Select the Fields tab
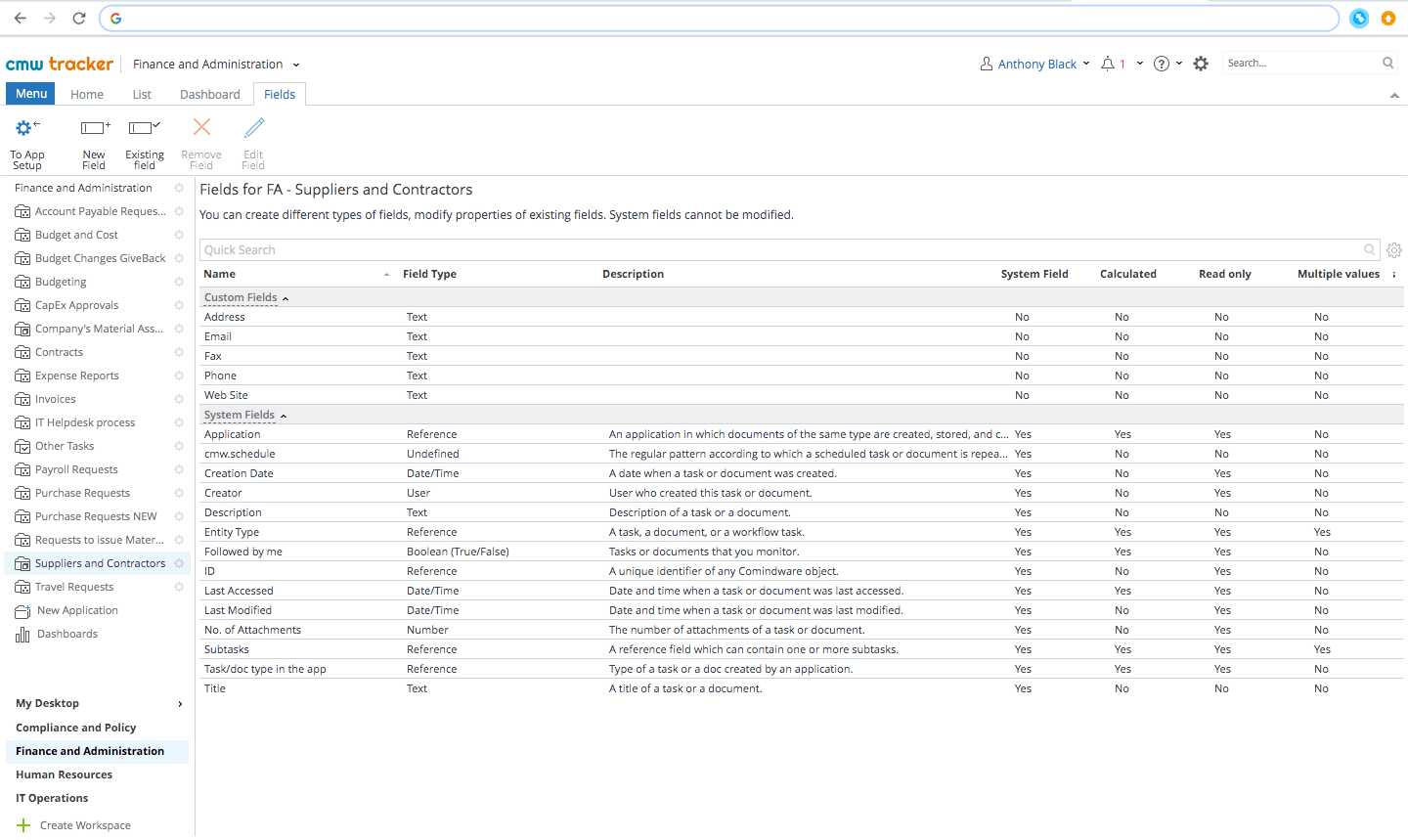The width and height of the screenshot is (1408, 840). click(280, 94)
